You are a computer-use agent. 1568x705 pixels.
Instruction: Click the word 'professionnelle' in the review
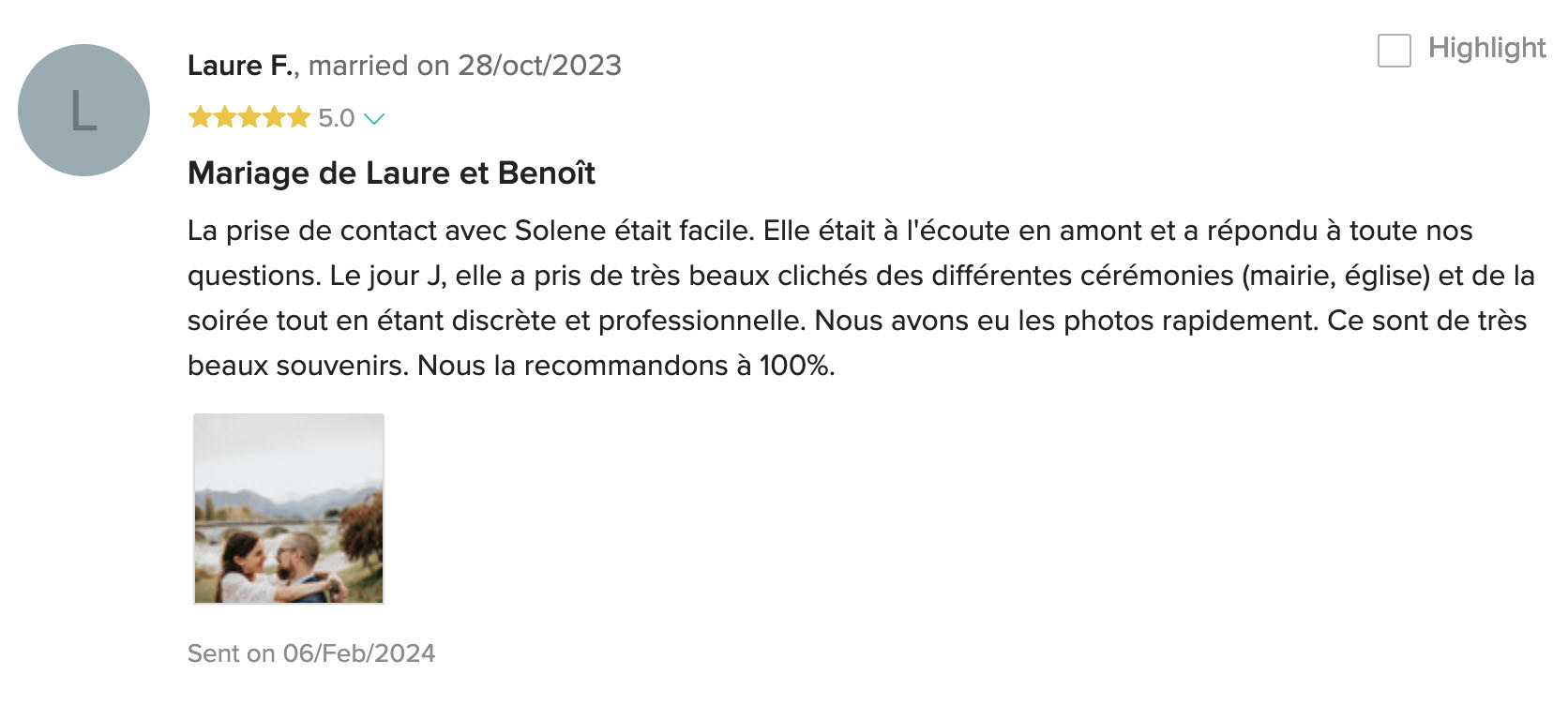(x=701, y=321)
